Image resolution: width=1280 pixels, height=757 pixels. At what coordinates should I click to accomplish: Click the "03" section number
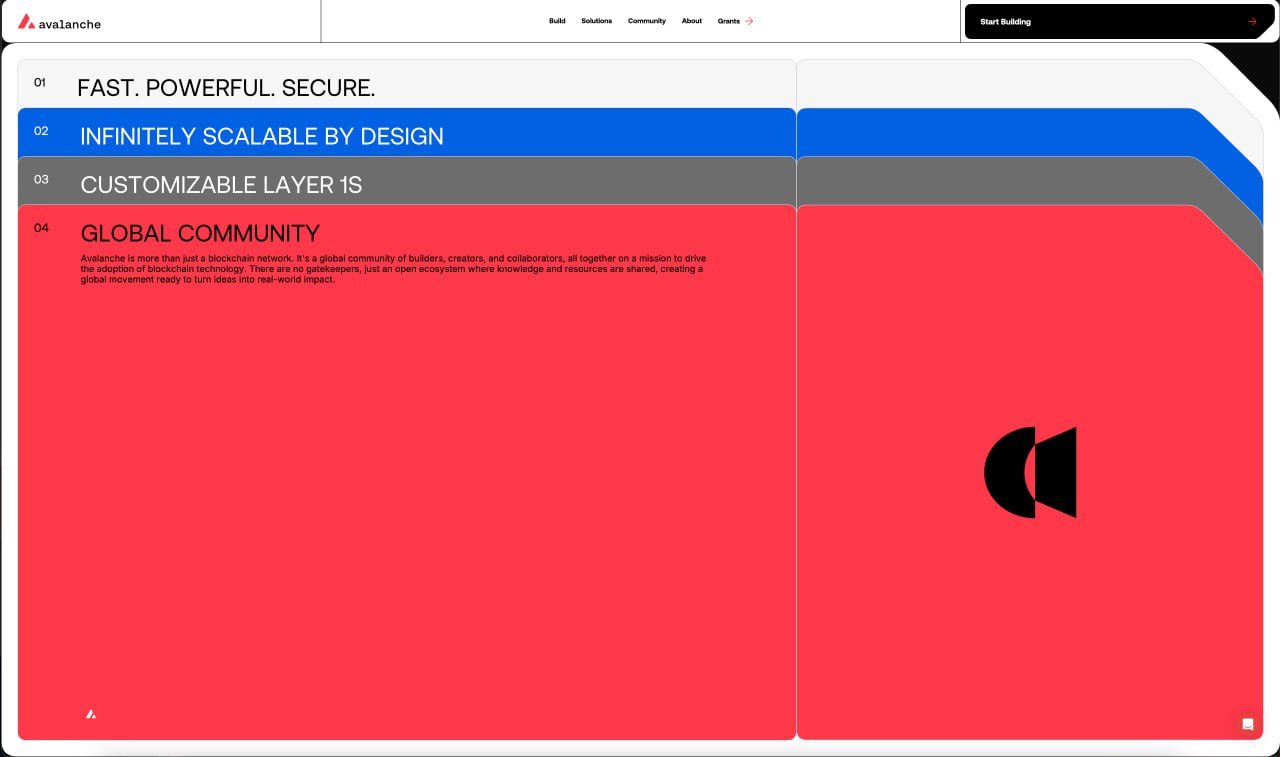pyautogui.click(x=41, y=180)
